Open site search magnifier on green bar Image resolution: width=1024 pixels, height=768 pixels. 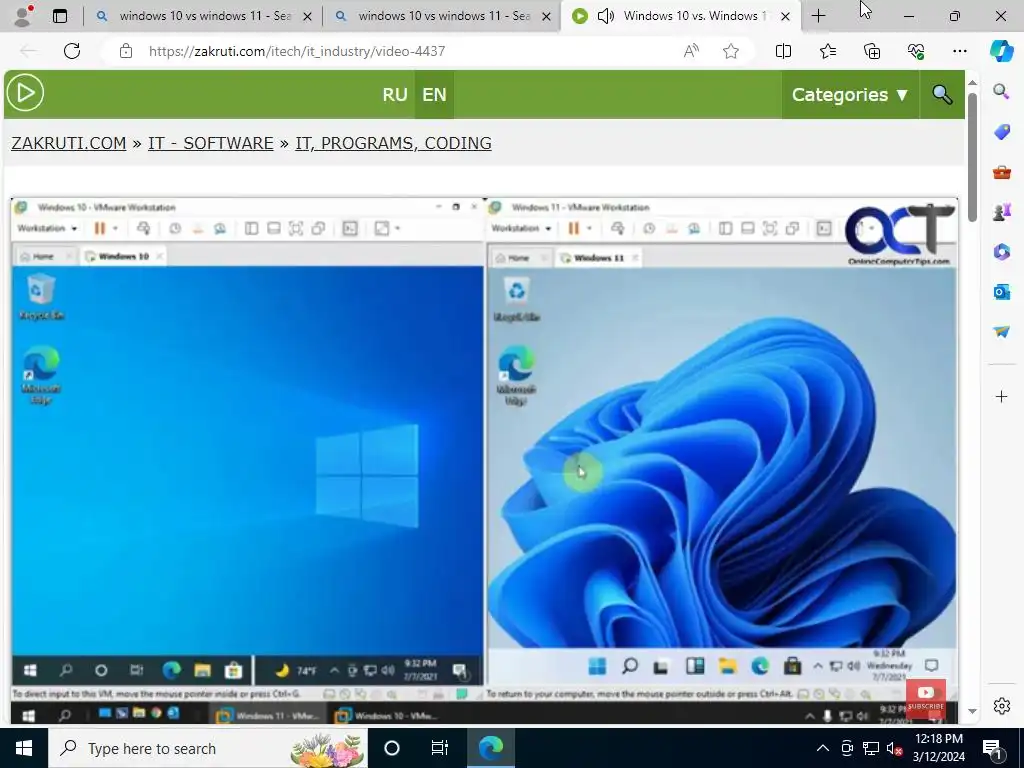click(x=942, y=95)
